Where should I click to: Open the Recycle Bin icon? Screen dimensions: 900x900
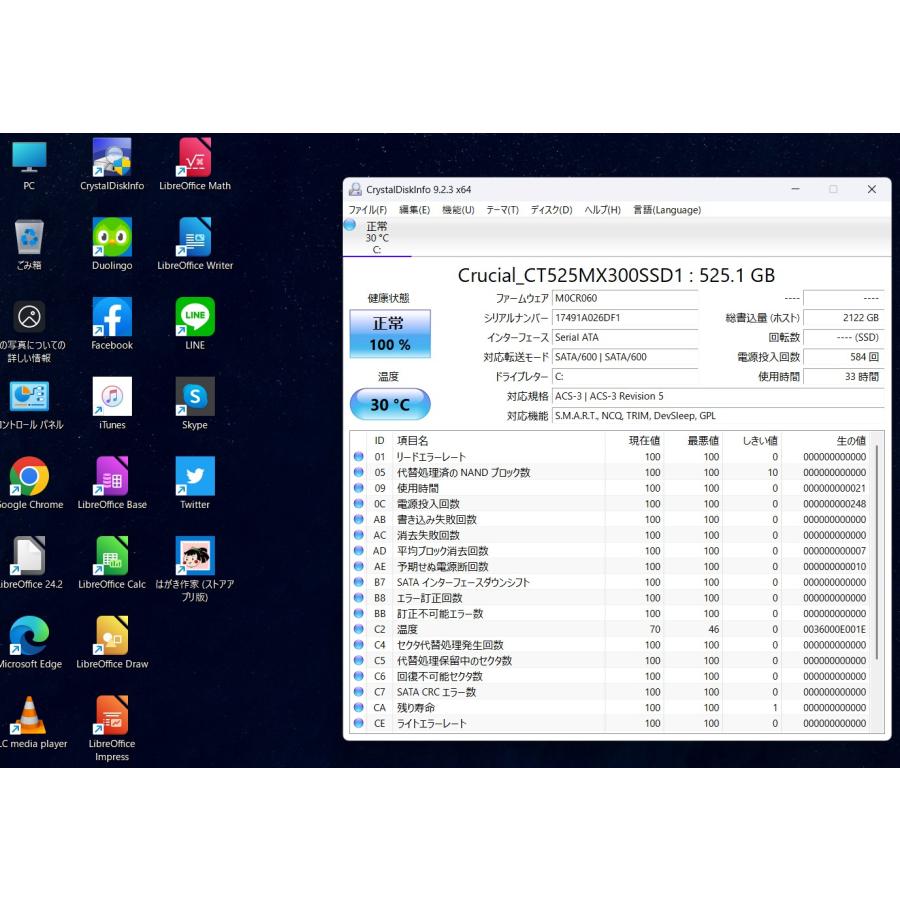pos(29,240)
